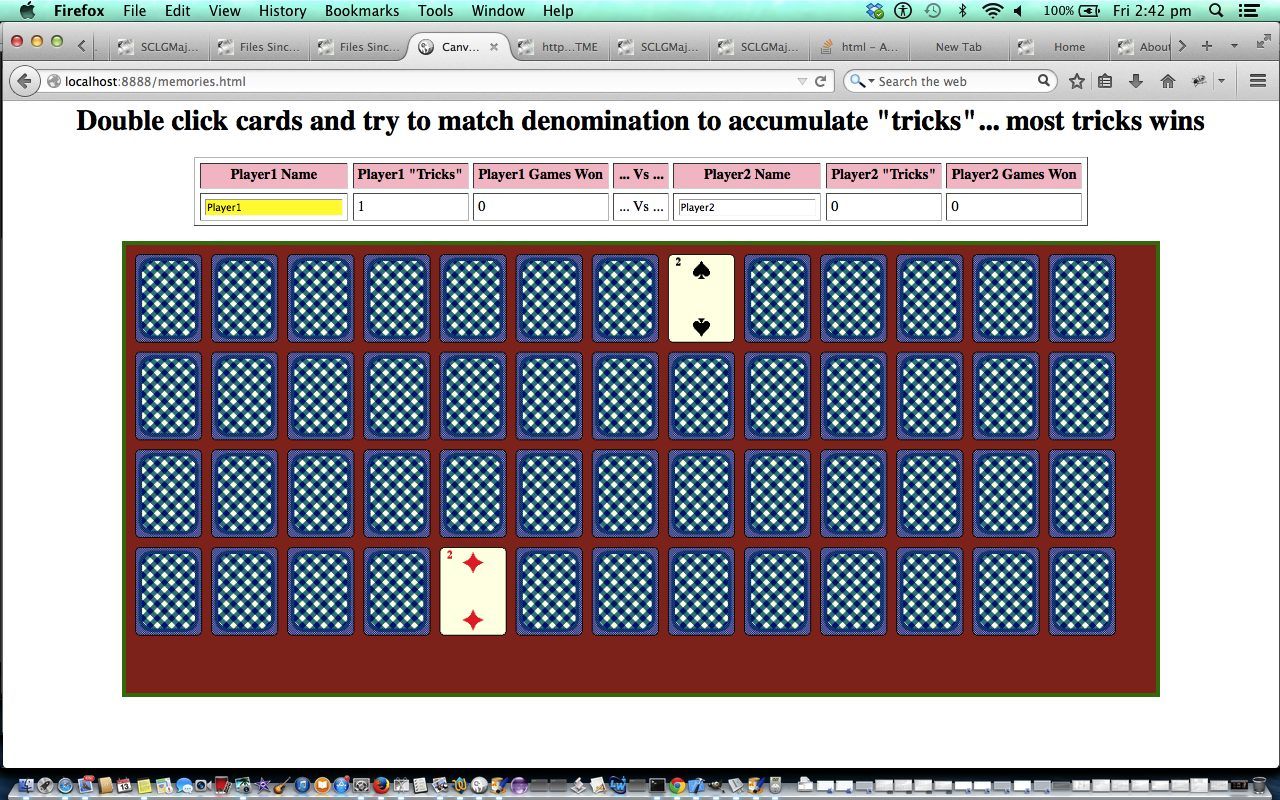Viewport: 1280px width, 800px height.
Task: Open the list all tabs dropdown
Action: [x=1234, y=46]
